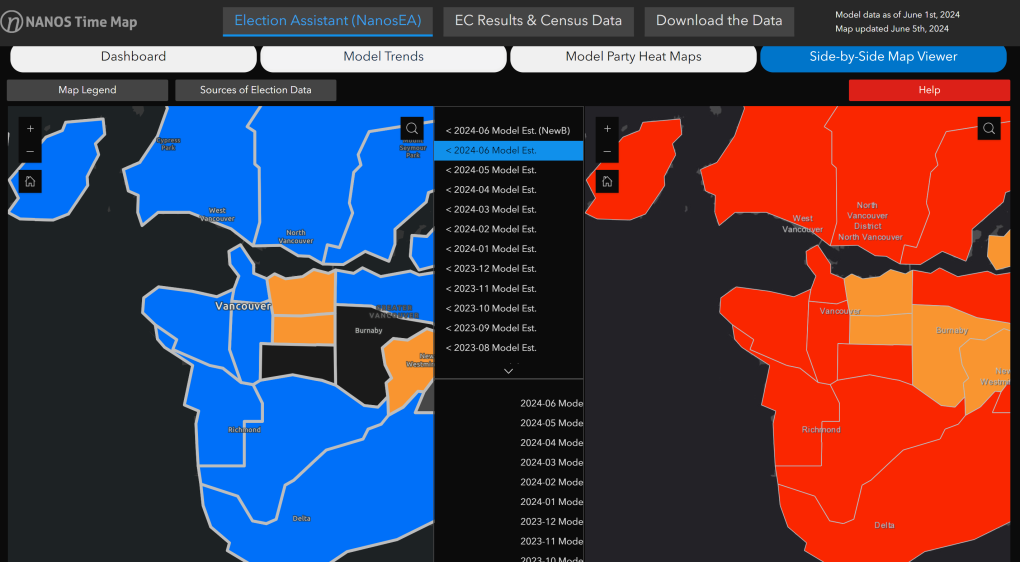
Task: Zoom in on the right map
Action: click(607, 129)
